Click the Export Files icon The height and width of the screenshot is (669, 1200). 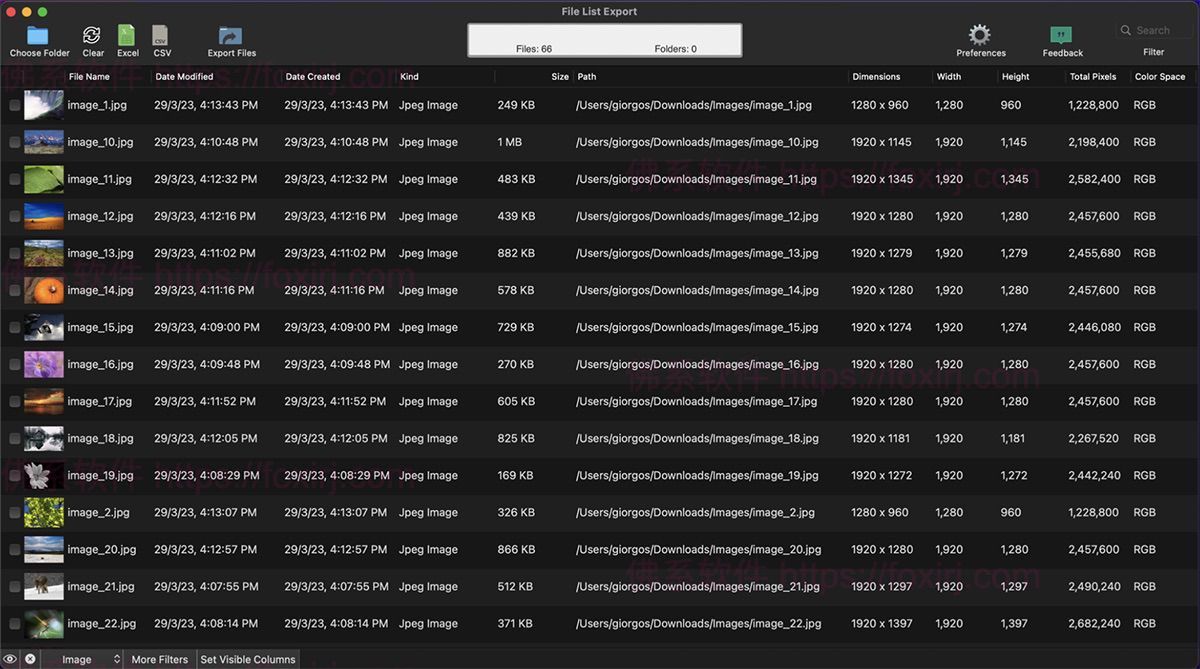(x=231, y=37)
